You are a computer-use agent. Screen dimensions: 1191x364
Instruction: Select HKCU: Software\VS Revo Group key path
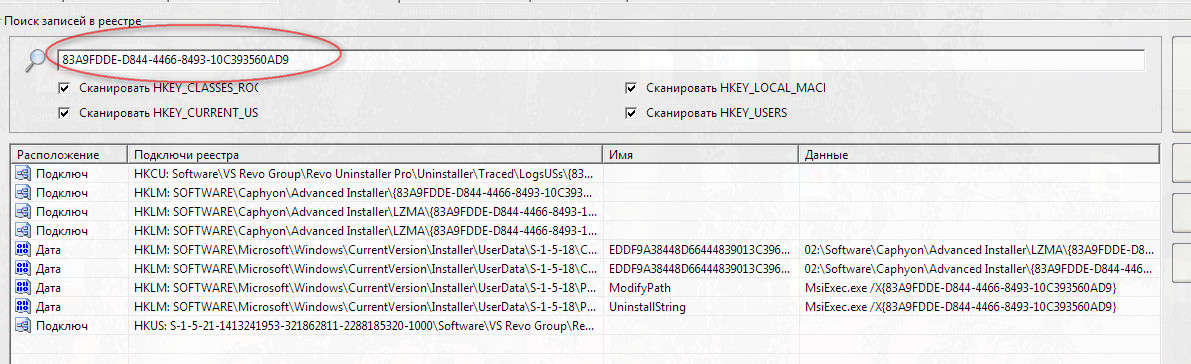pyautogui.click(x=364, y=174)
